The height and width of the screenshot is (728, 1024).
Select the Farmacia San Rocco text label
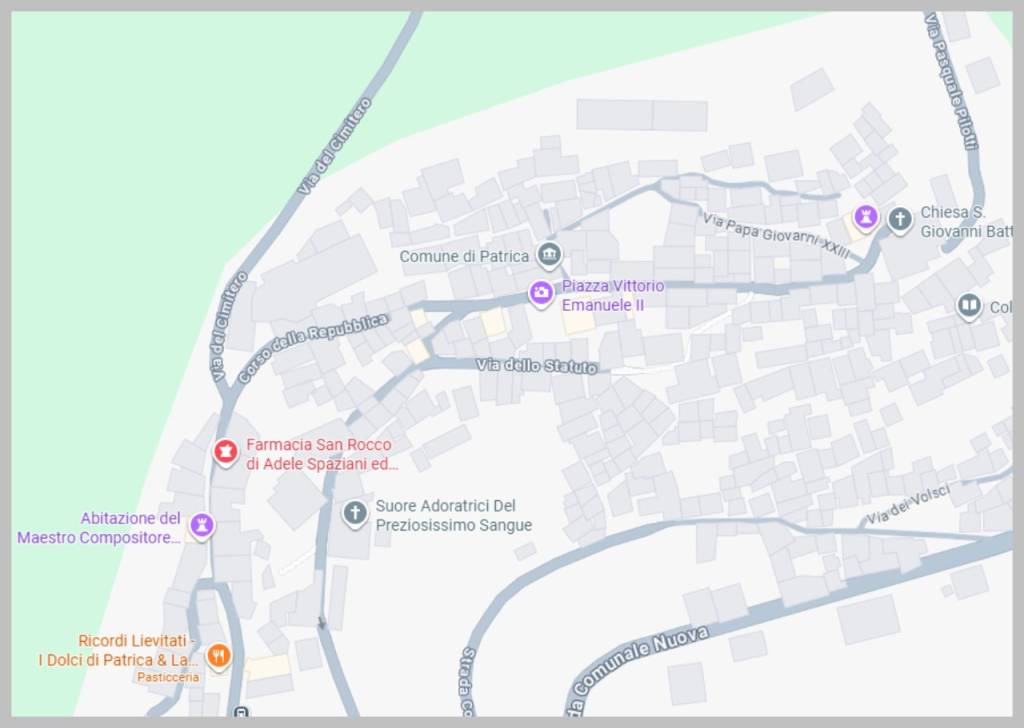(320, 454)
